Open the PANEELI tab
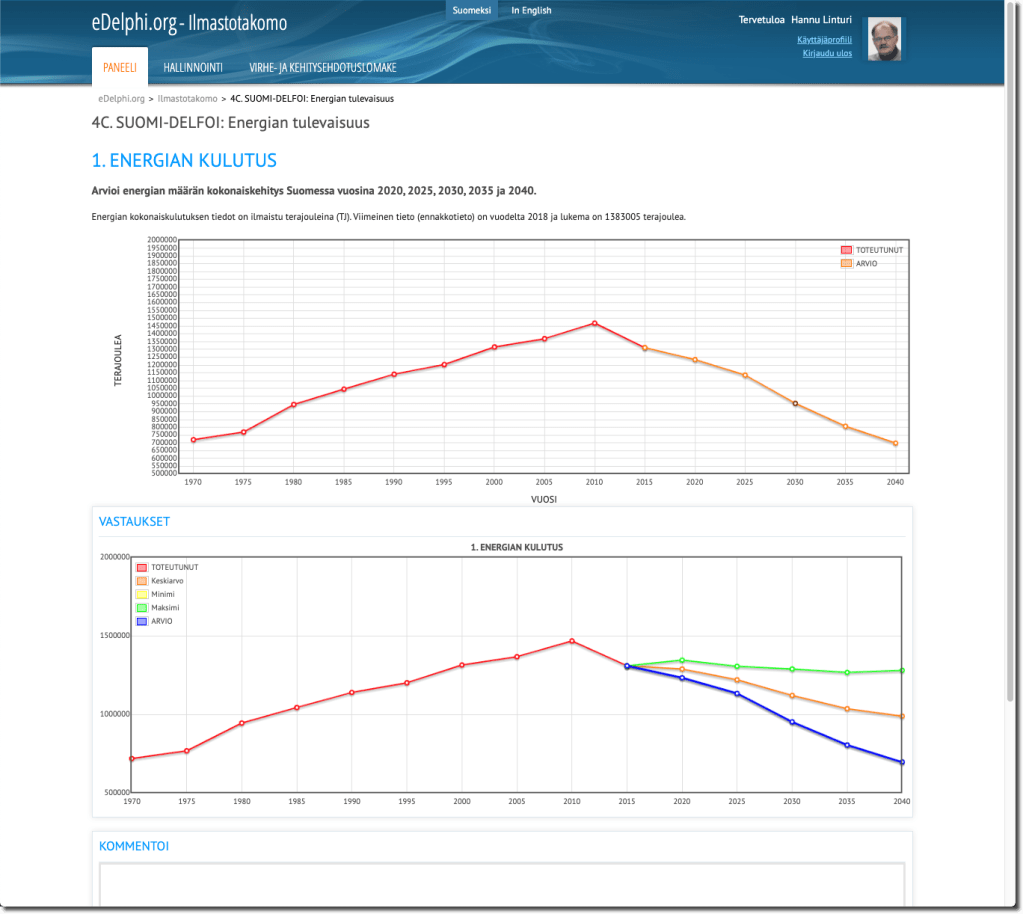The width and height of the screenshot is (1023, 914). point(120,67)
